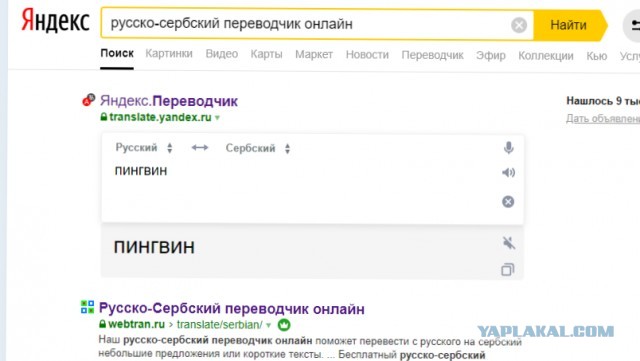This screenshot has width=640, height=361.
Task: Open the Переводчик tab
Action: tap(432, 55)
